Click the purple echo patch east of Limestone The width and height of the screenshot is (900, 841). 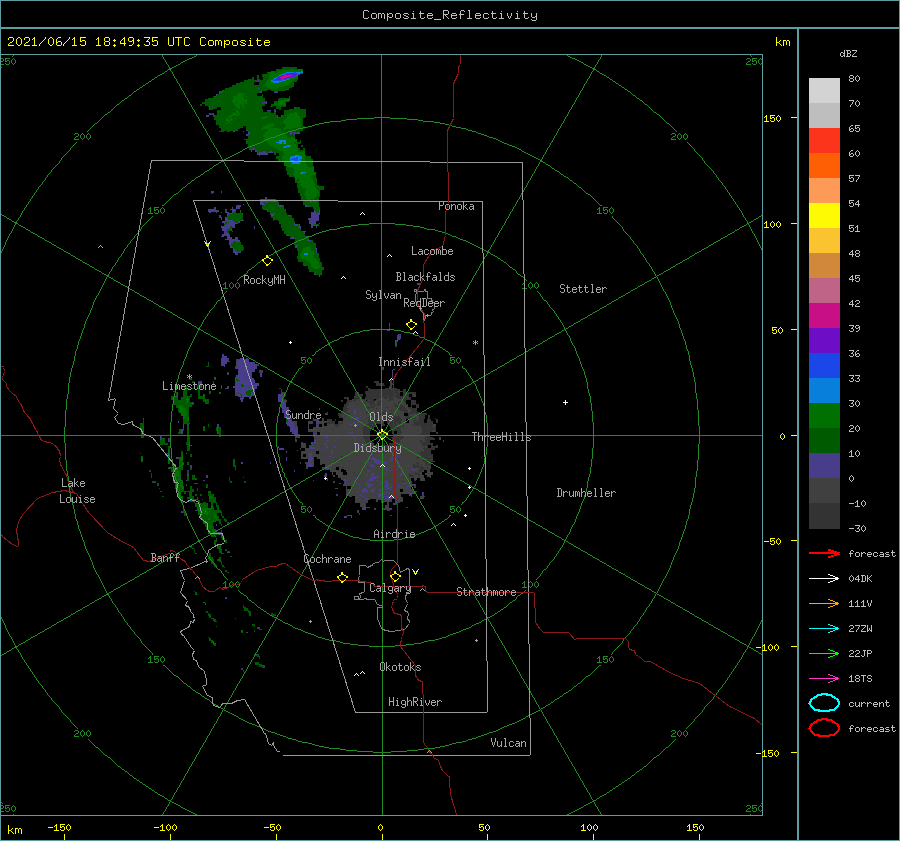[x=246, y=377]
